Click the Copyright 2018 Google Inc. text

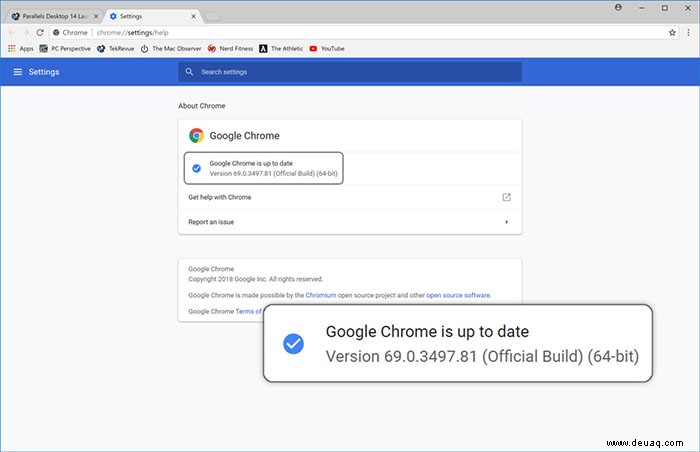click(255, 279)
